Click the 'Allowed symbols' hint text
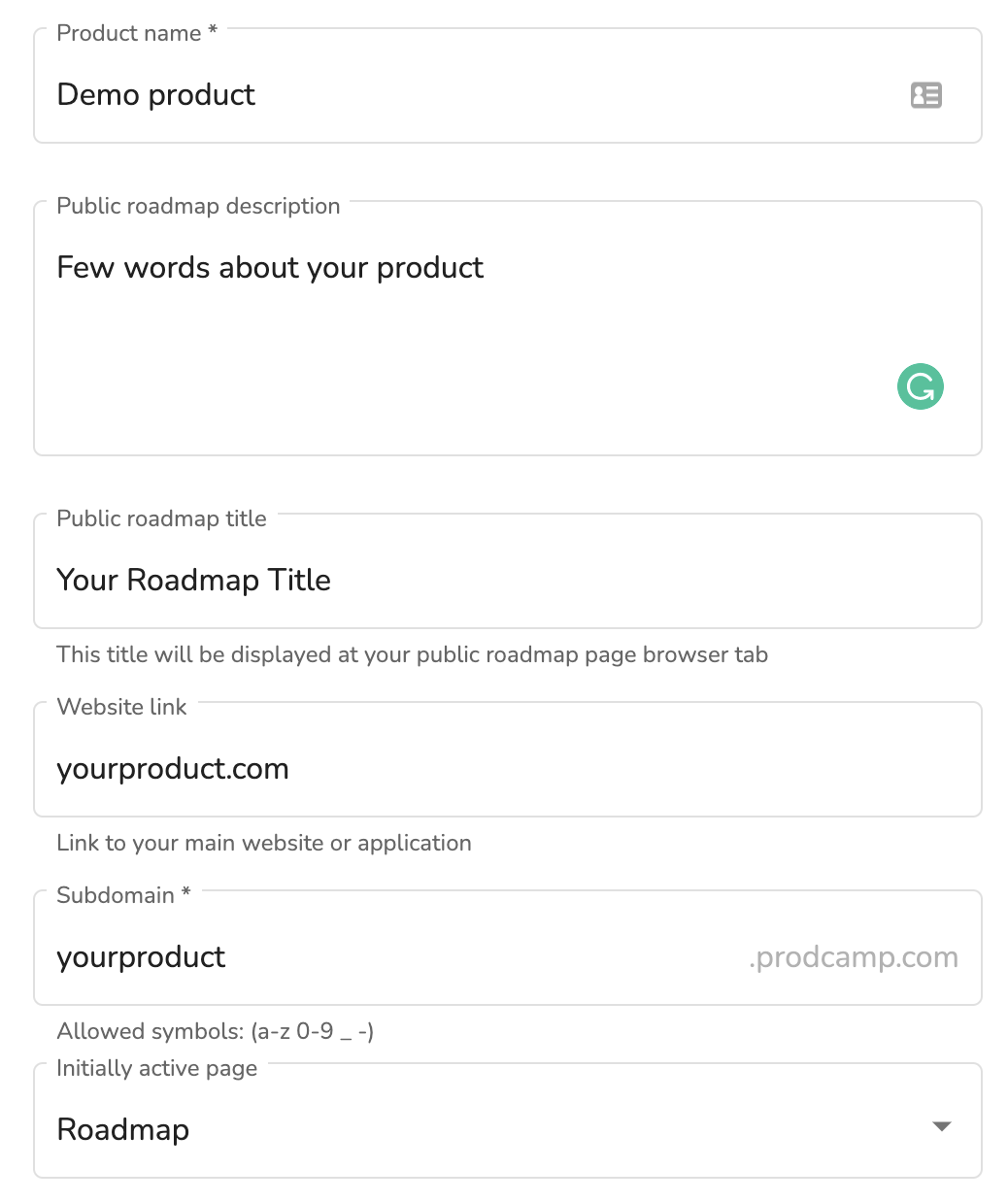The height and width of the screenshot is (1202, 1008). (215, 1031)
